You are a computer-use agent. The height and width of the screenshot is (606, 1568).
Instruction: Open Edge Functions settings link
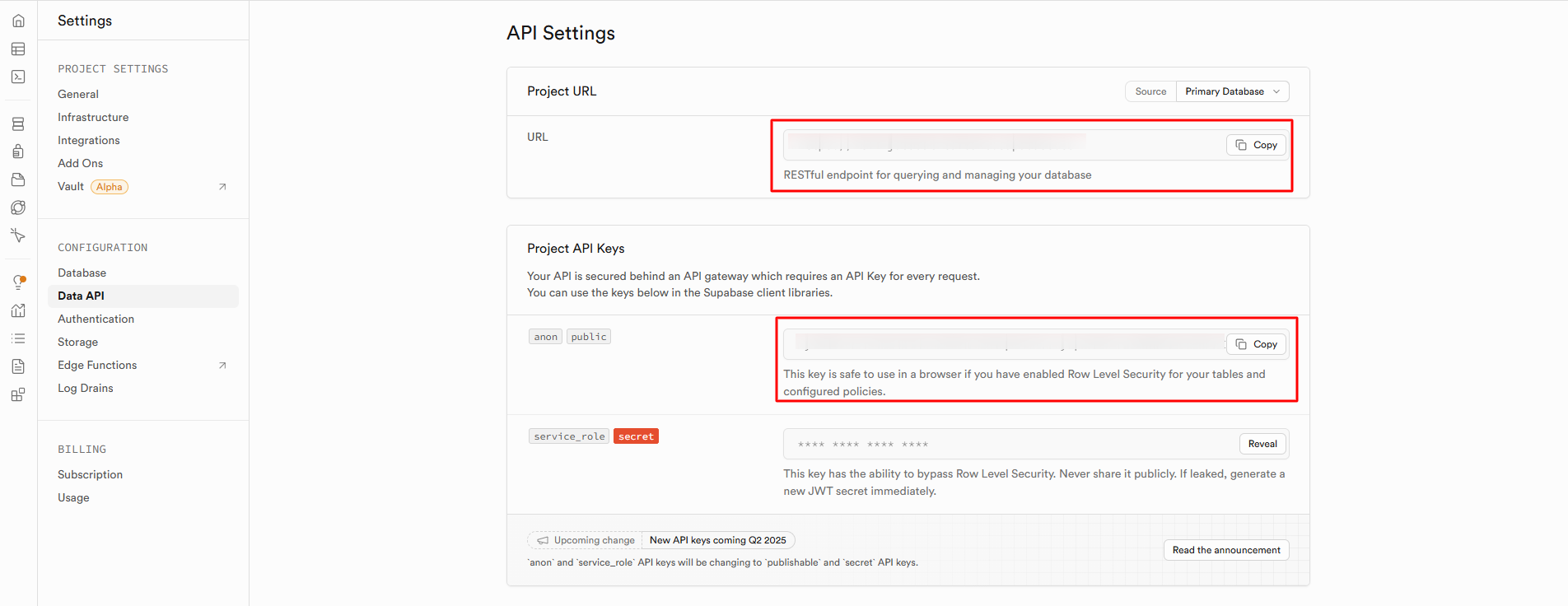point(97,365)
